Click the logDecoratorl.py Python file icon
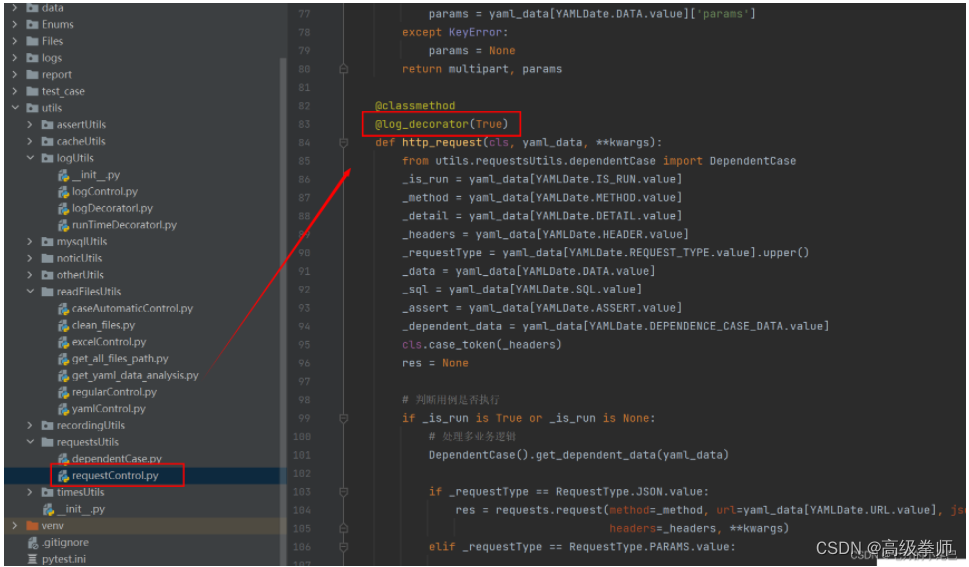Screen dimensions: 969x567 click(63, 208)
